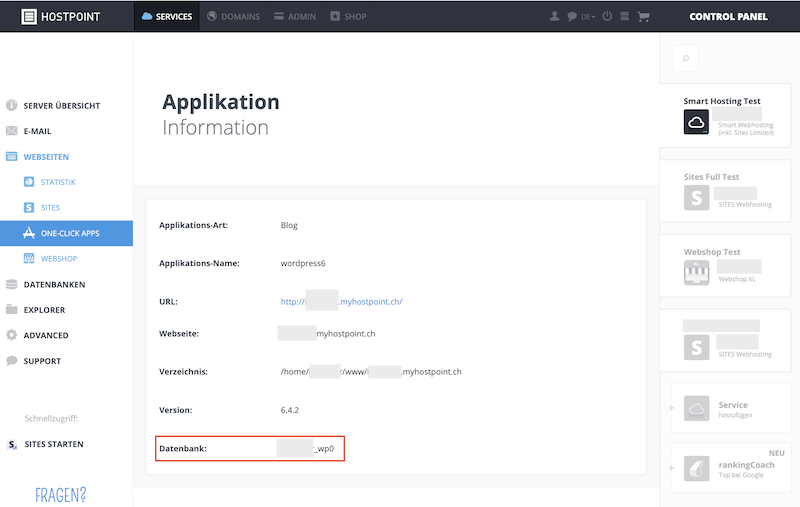Click the Server Übersicht info icon
The width and height of the screenshot is (800, 507).
11,105
